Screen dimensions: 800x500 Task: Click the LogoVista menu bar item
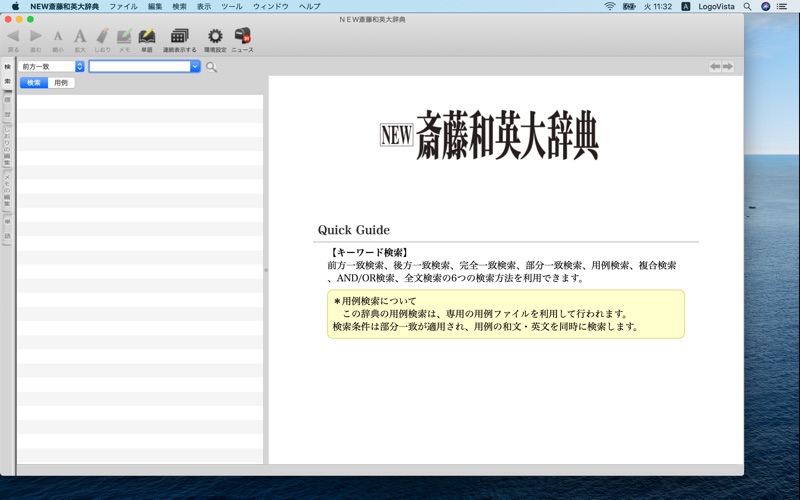click(x=716, y=6)
